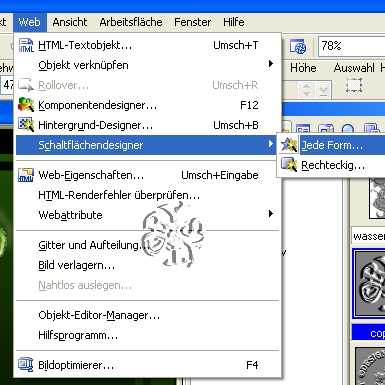Click the Auswahl label in attribute bar

[x=354, y=68]
